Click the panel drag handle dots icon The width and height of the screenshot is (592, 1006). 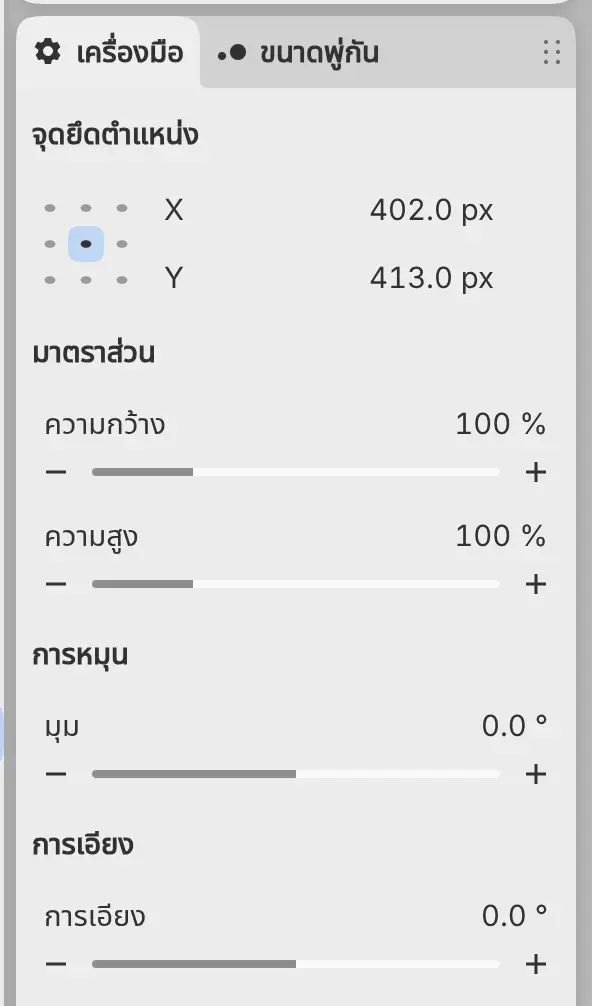(552, 53)
